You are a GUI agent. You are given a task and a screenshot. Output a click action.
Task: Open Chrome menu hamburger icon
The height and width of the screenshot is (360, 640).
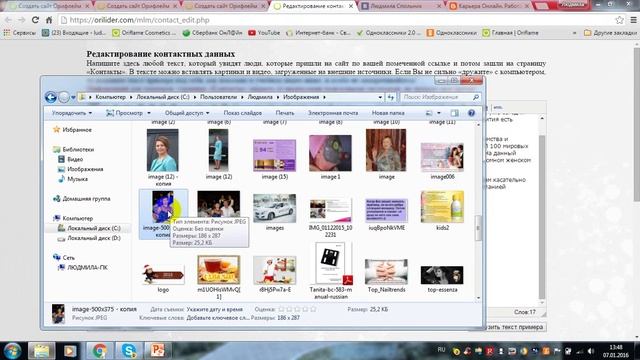tap(633, 20)
